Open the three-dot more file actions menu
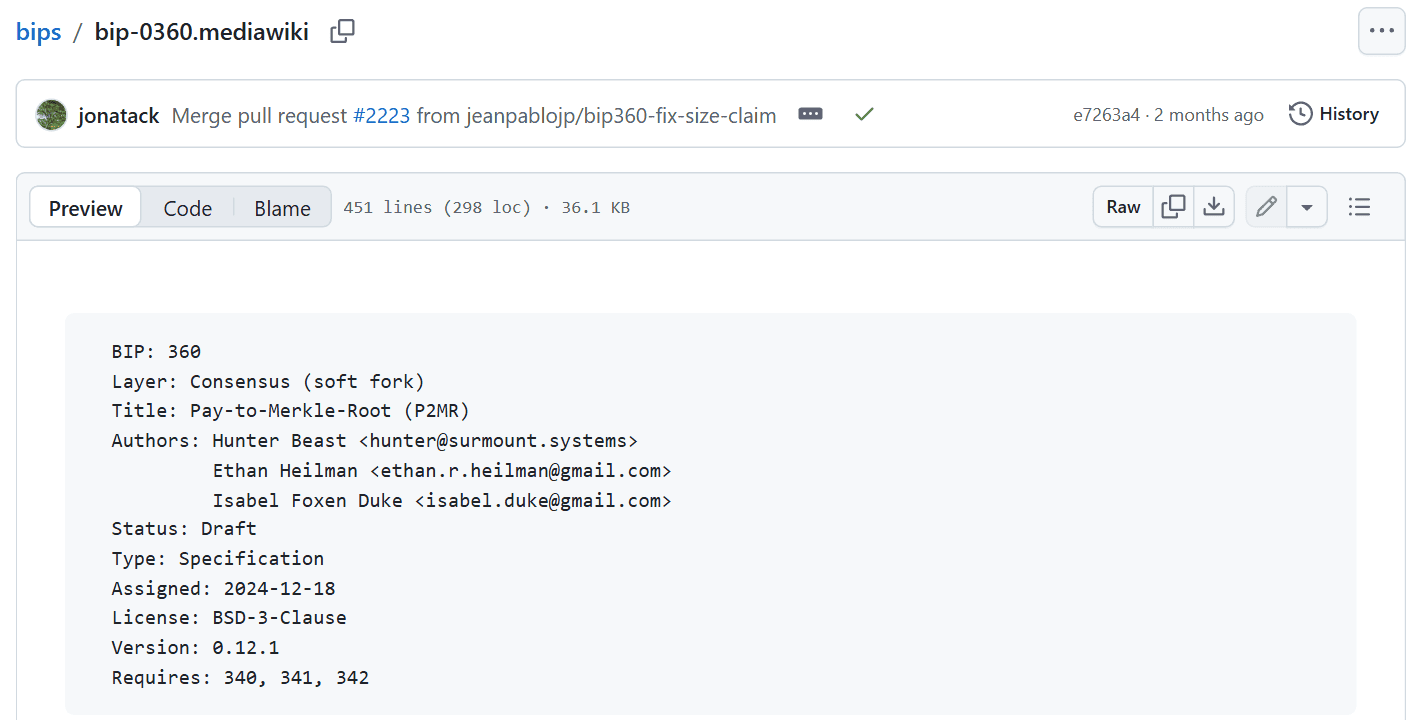 click(x=1382, y=31)
